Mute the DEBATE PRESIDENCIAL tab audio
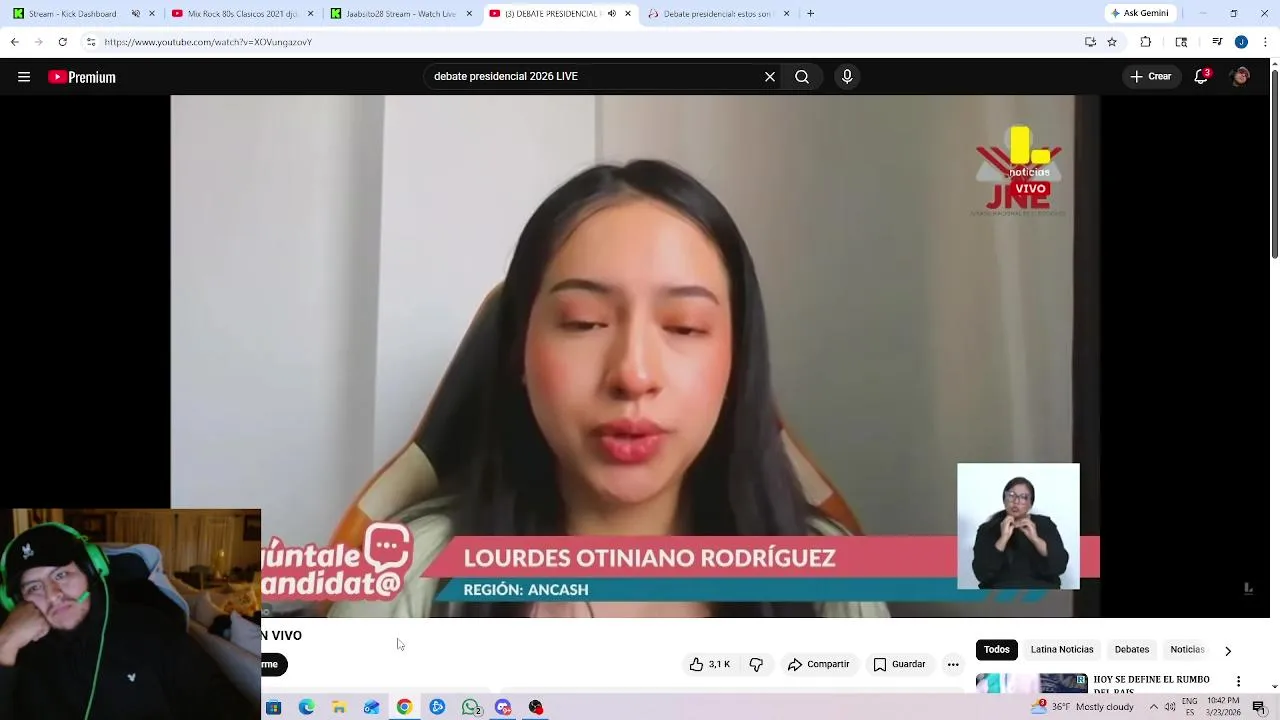Image resolution: width=1280 pixels, height=720 pixels. coord(612,14)
